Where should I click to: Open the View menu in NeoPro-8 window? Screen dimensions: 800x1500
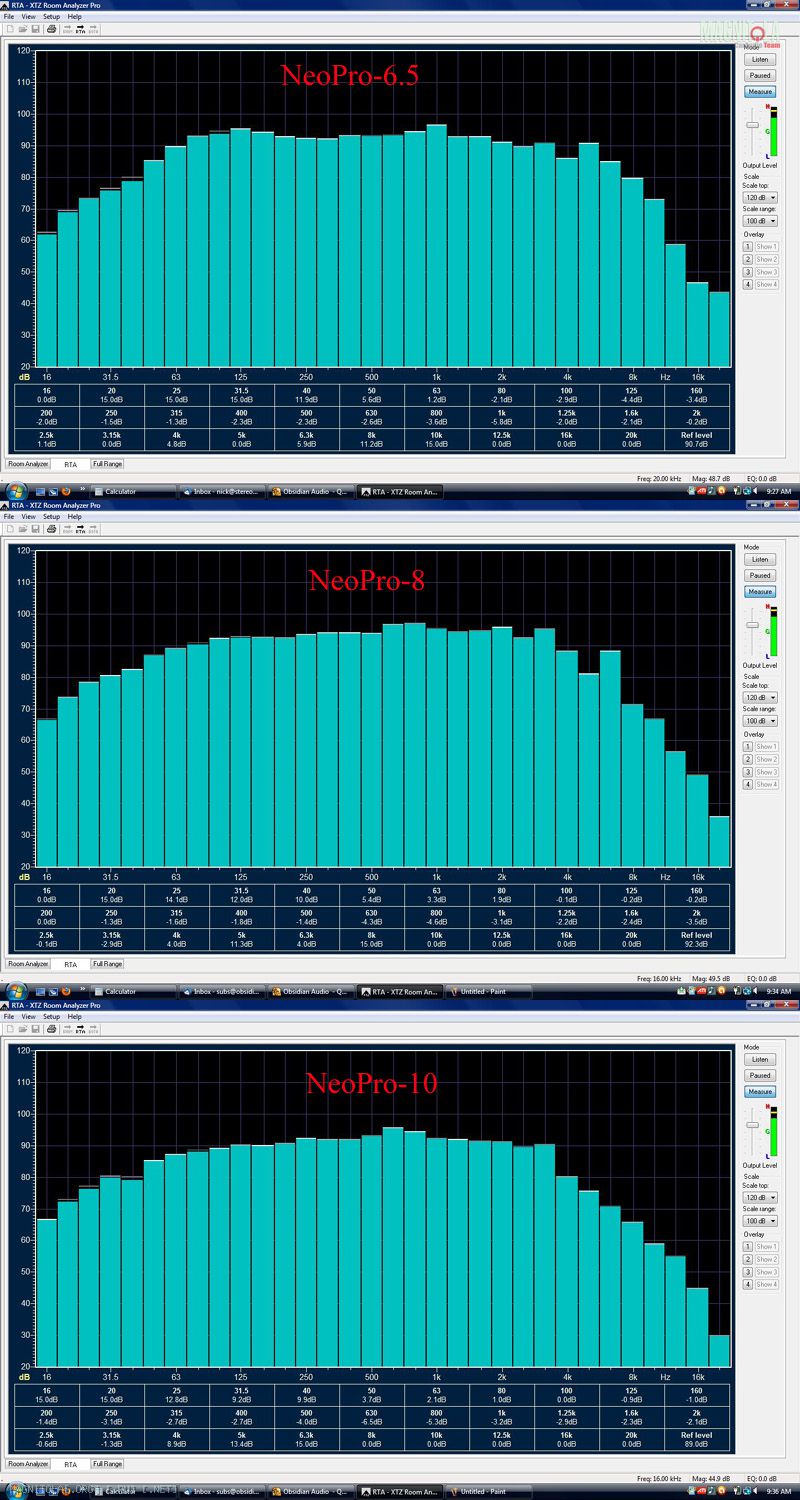[x=28, y=517]
